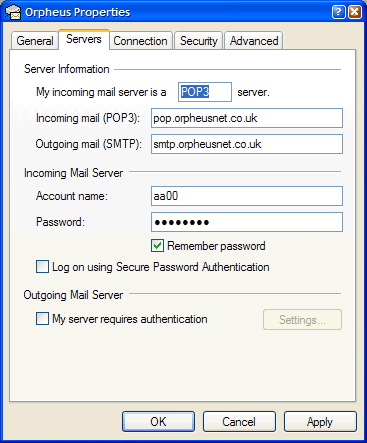Click the Cancel button
The width and height of the screenshot is (367, 443).
pyautogui.click(x=239, y=422)
